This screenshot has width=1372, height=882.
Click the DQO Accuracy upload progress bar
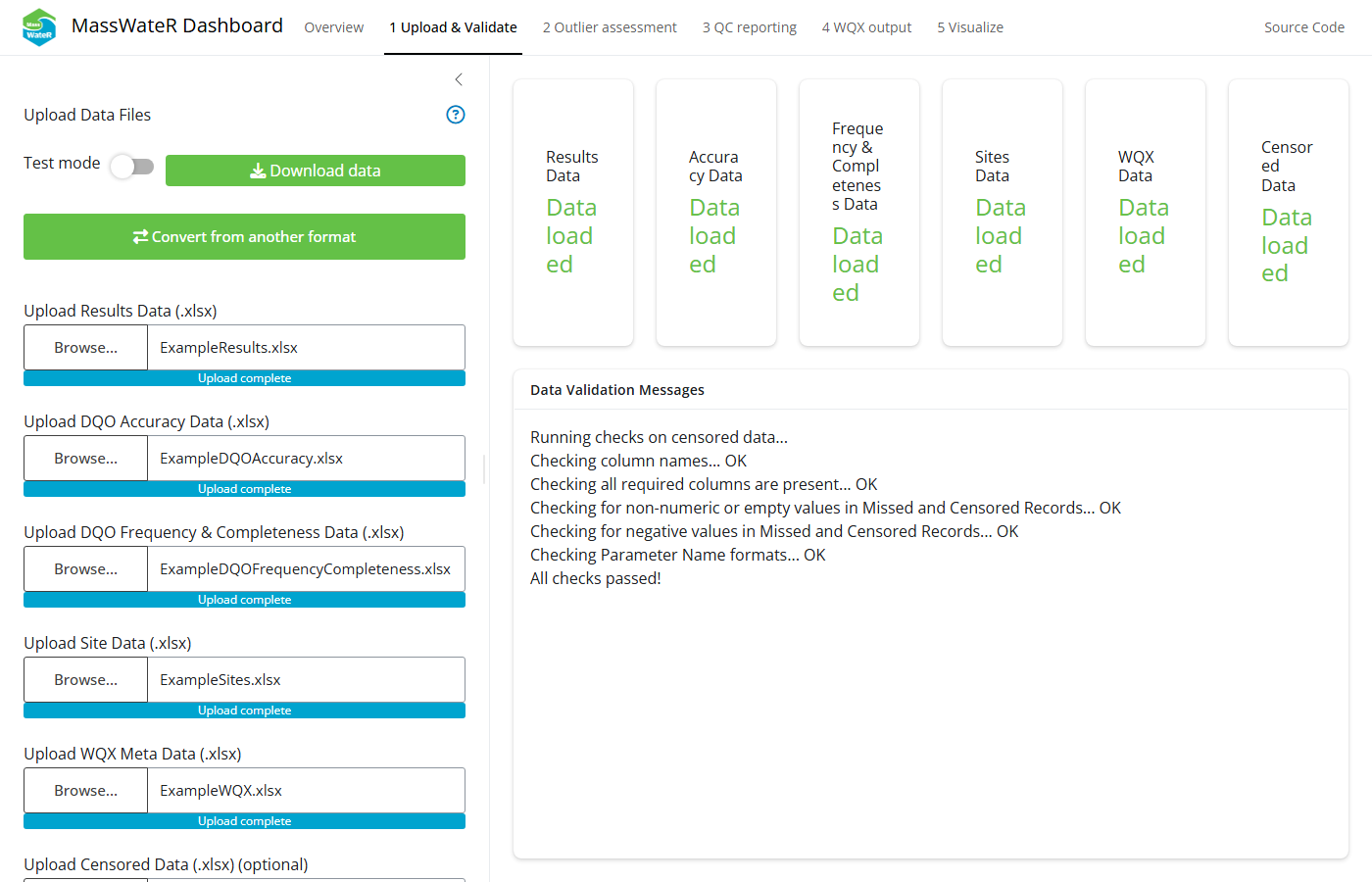coord(244,489)
